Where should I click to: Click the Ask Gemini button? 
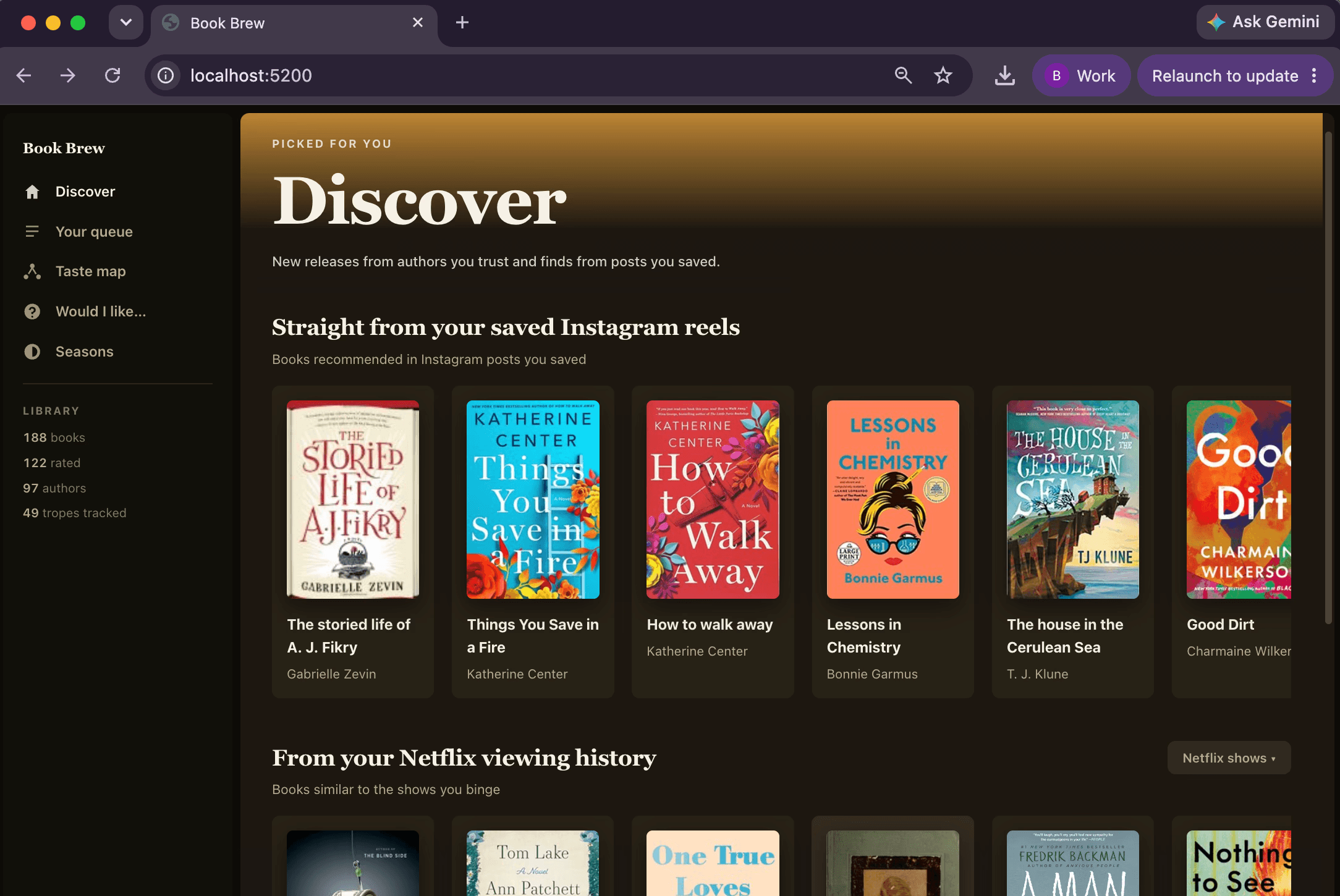coord(1264,22)
